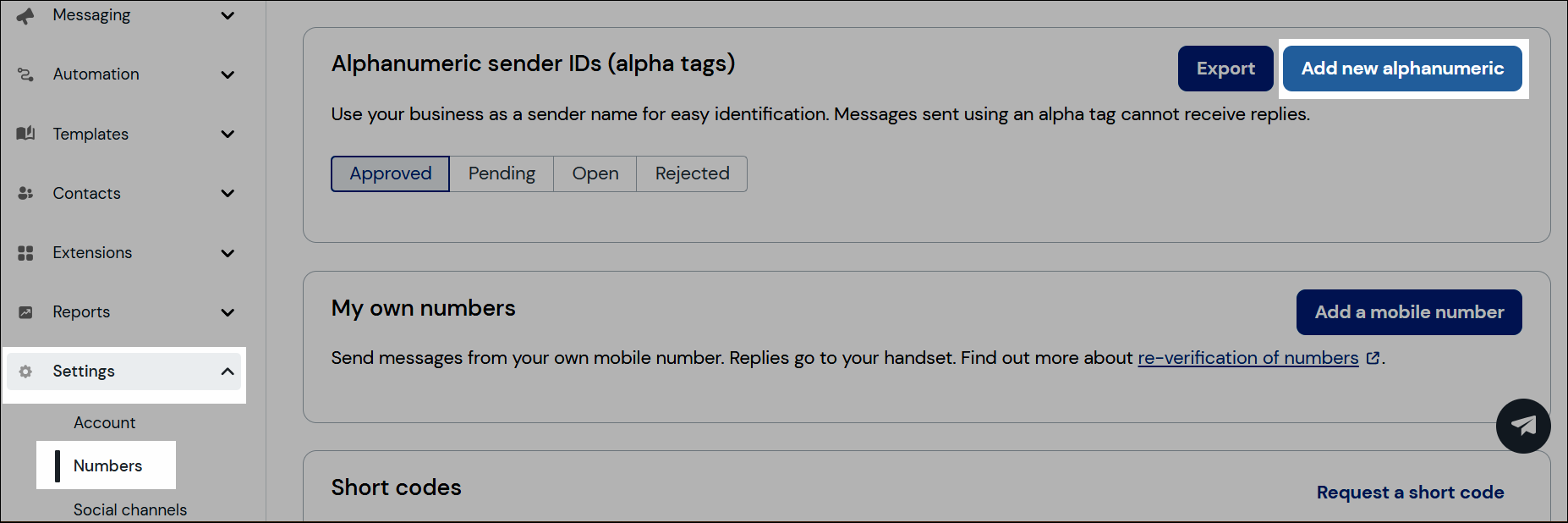The image size is (1568, 523).
Task: Expand the Reports dropdown arrow
Action: click(x=228, y=312)
